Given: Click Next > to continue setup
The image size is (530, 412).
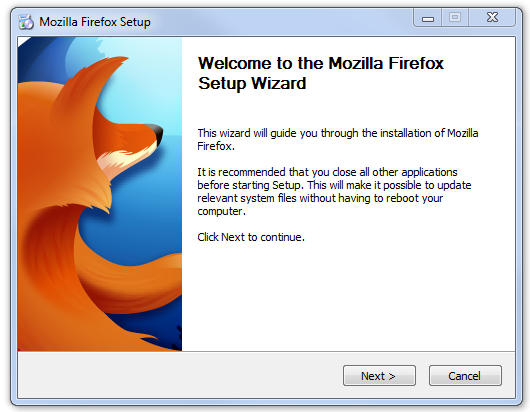Looking at the screenshot, I should [379, 375].
